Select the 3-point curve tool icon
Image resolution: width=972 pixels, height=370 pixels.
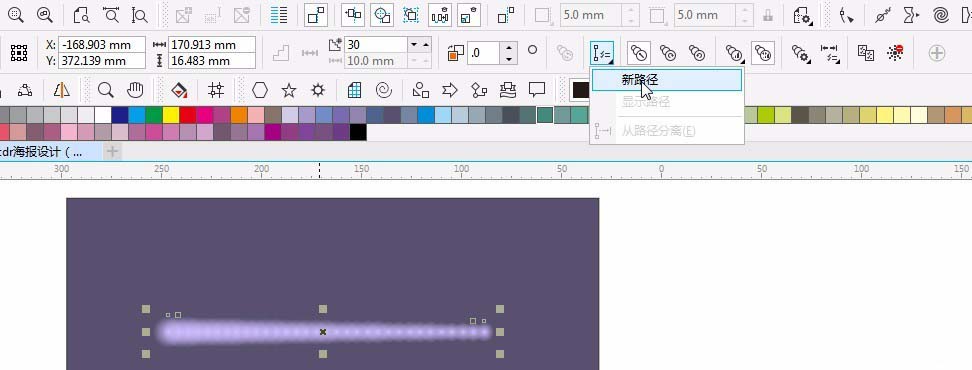tap(25, 91)
